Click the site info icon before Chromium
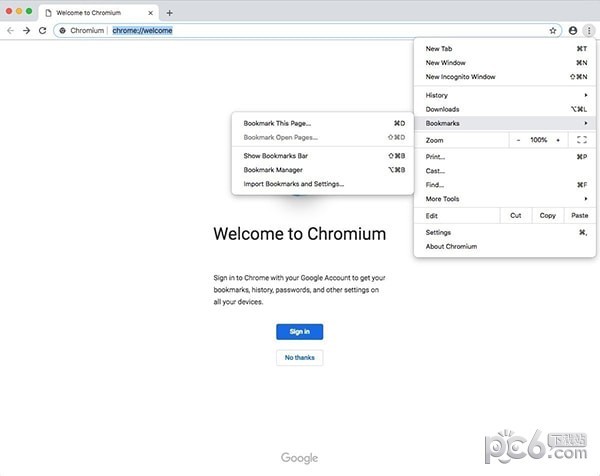600x476 pixels. click(x=62, y=31)
